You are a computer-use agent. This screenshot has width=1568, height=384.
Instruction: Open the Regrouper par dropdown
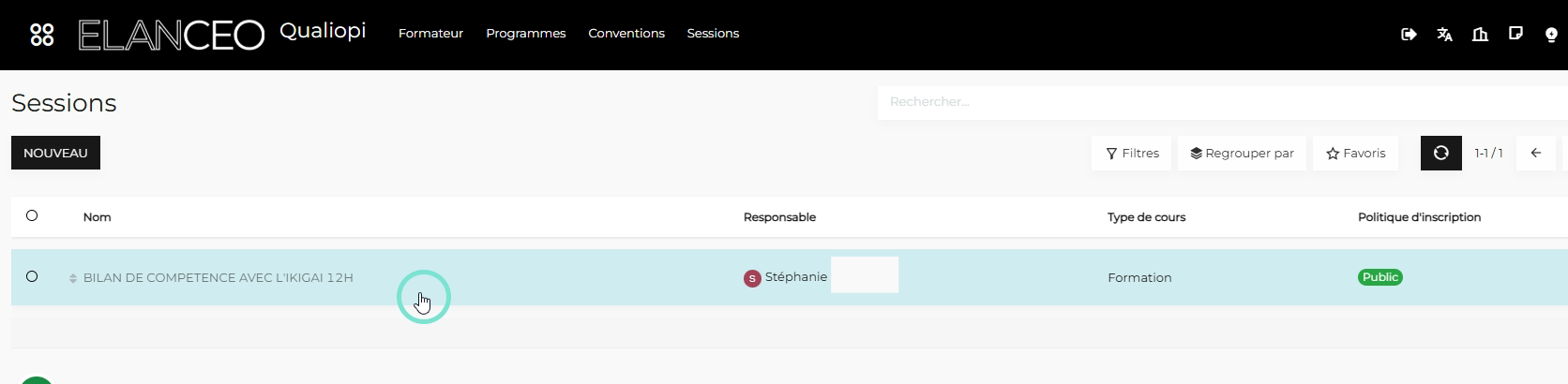click(x=1242, y=153)
